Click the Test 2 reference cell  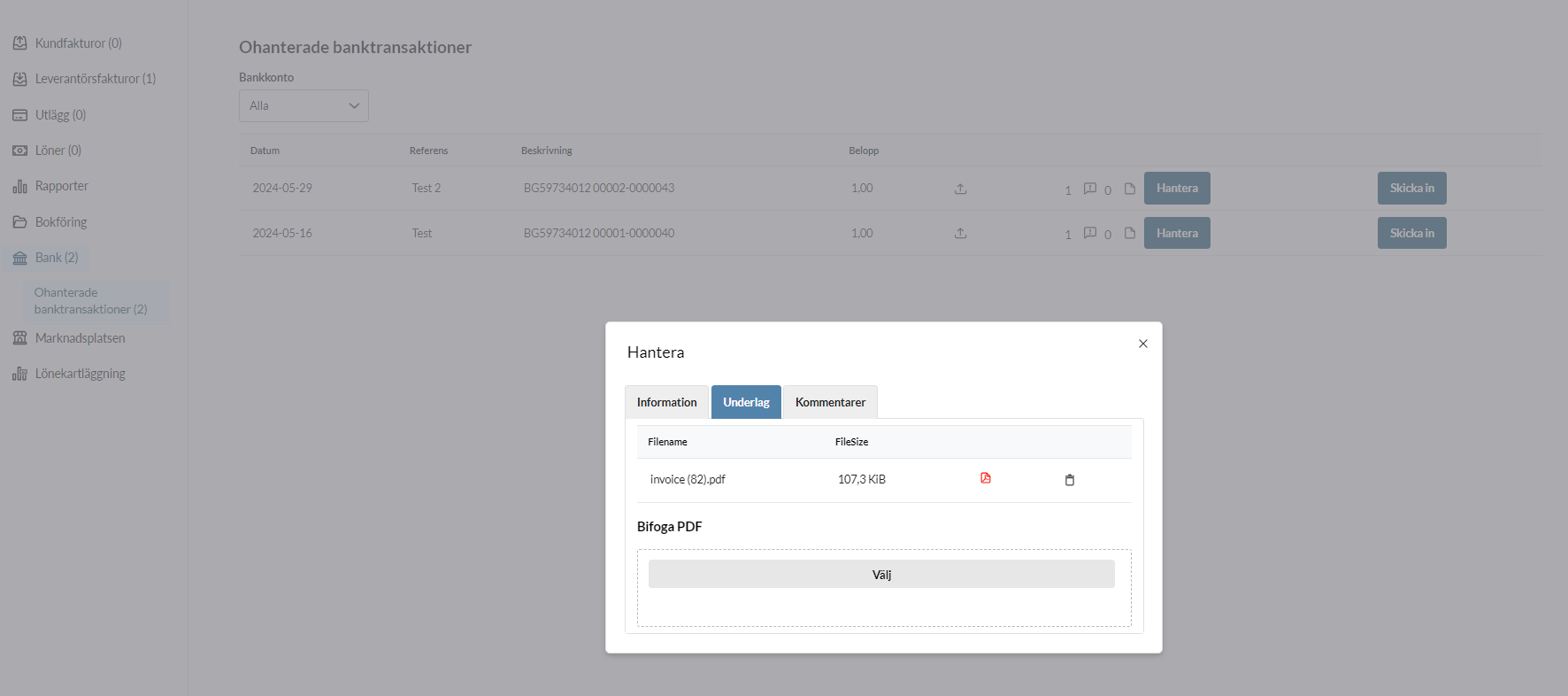[x=427, y=188]
